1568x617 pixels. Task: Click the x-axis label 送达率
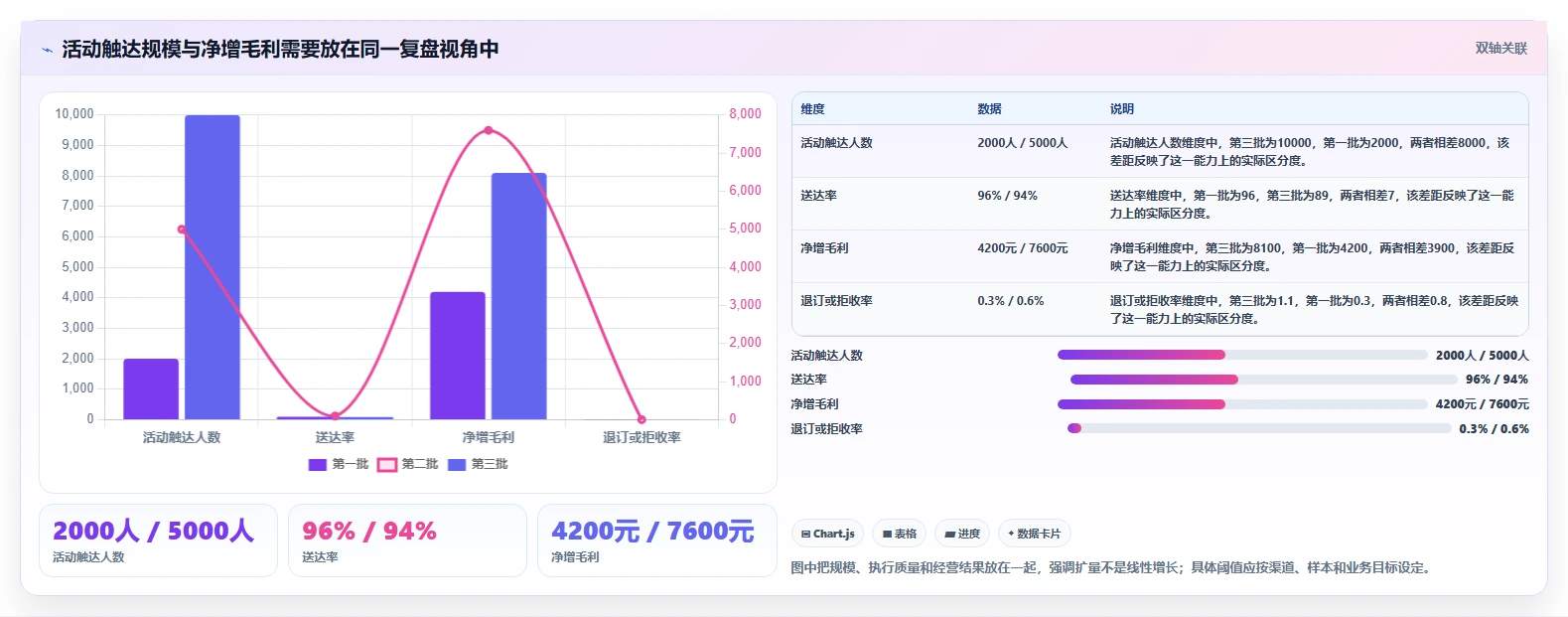(335, 437)
